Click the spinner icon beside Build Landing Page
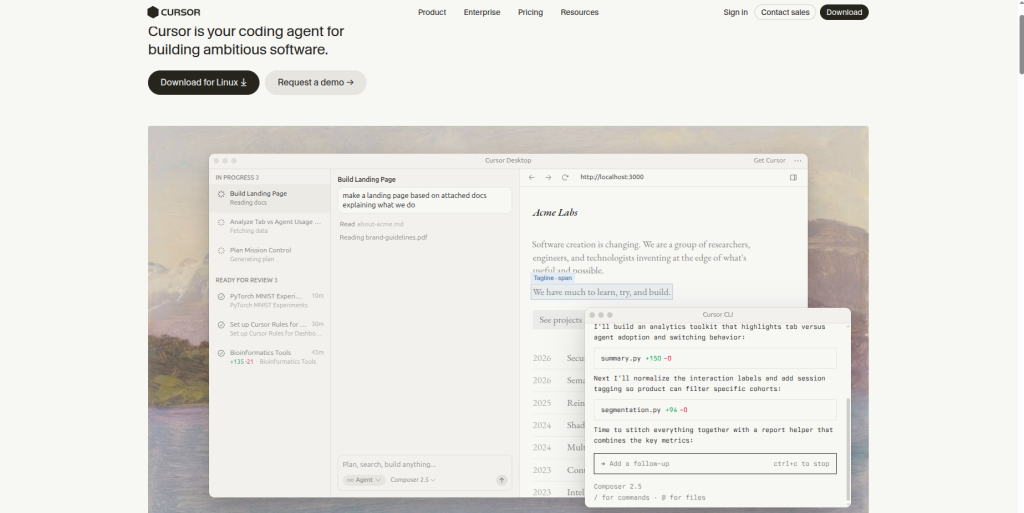Image resolution: width=1024 pixels, height=513 pixels. 221,194
